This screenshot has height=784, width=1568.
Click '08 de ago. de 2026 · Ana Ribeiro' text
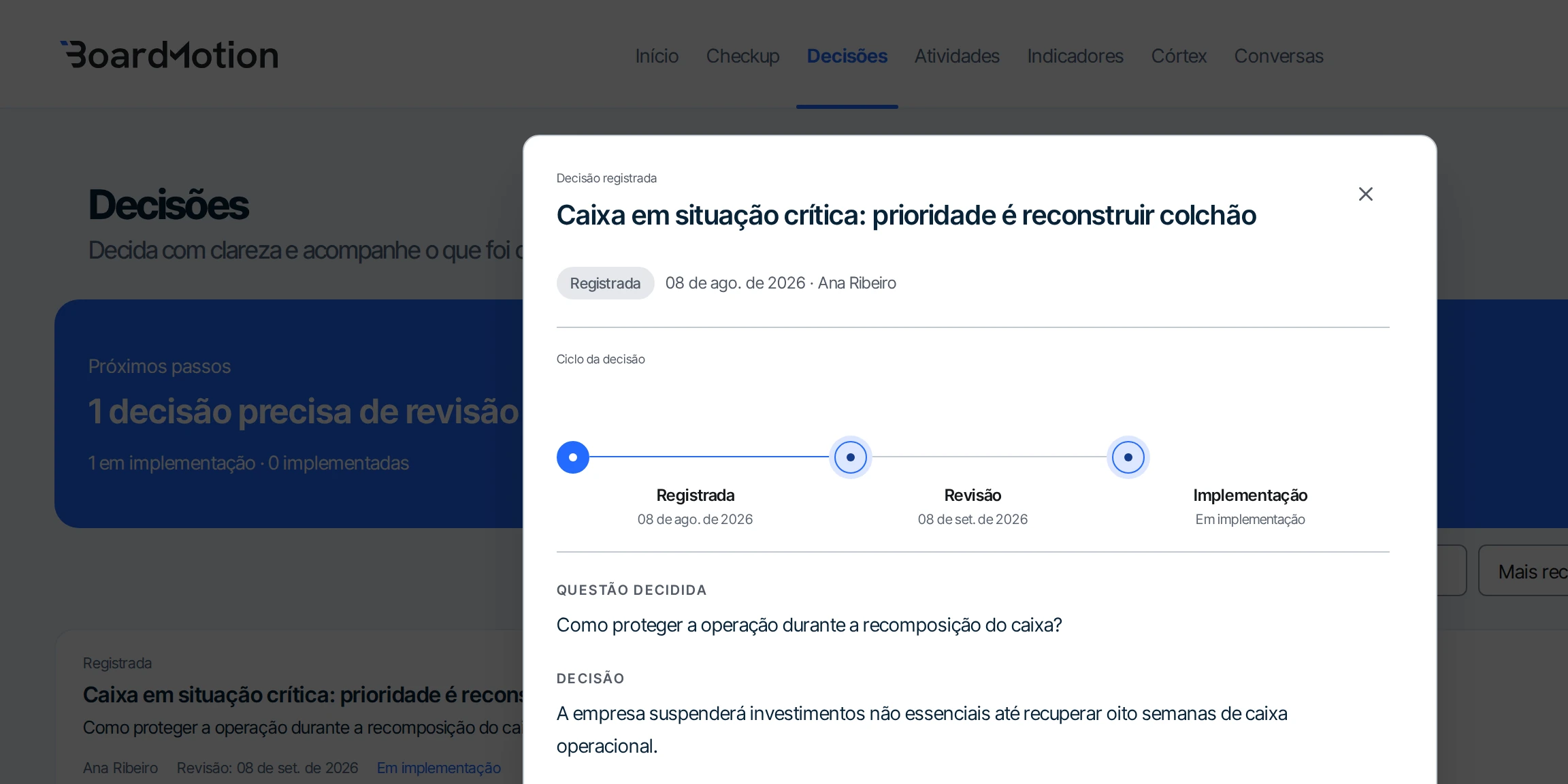coord(781,283)
